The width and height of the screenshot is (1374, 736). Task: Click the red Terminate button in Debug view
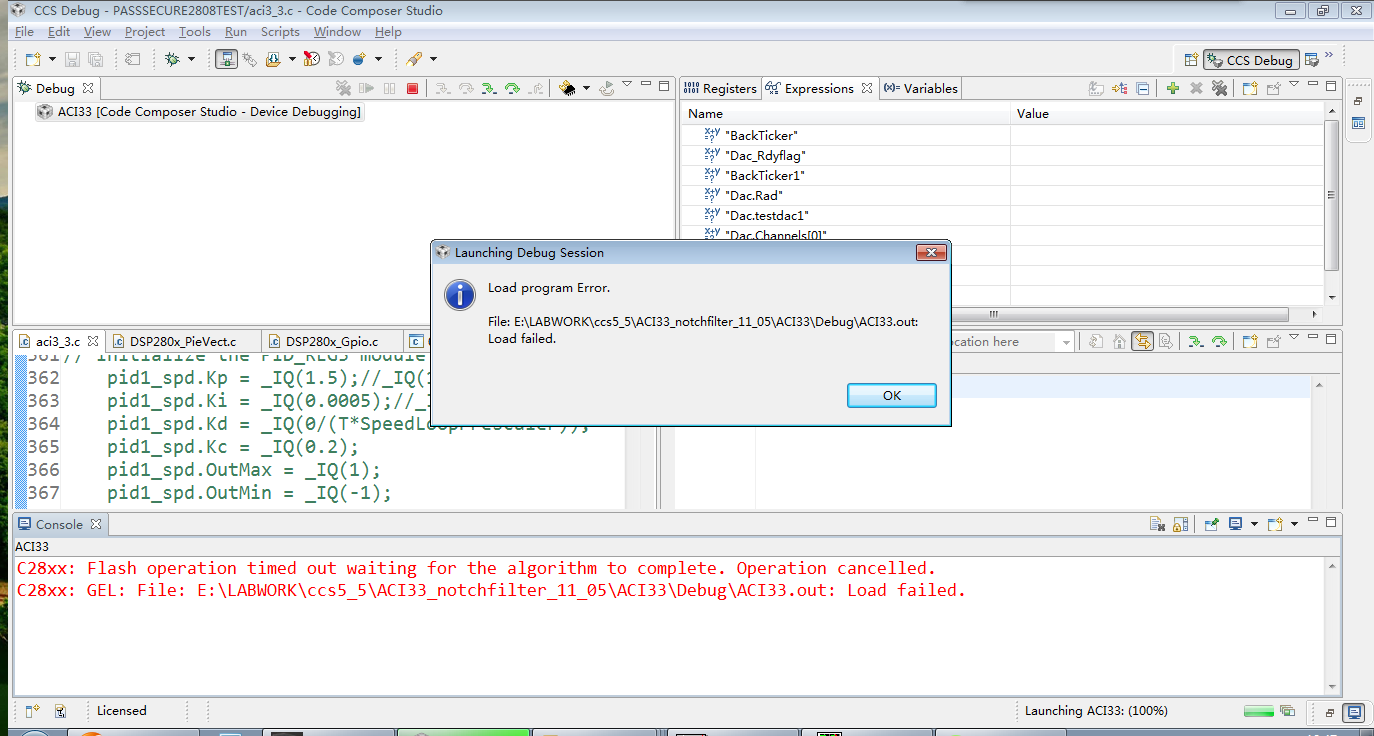click(412, 88)
